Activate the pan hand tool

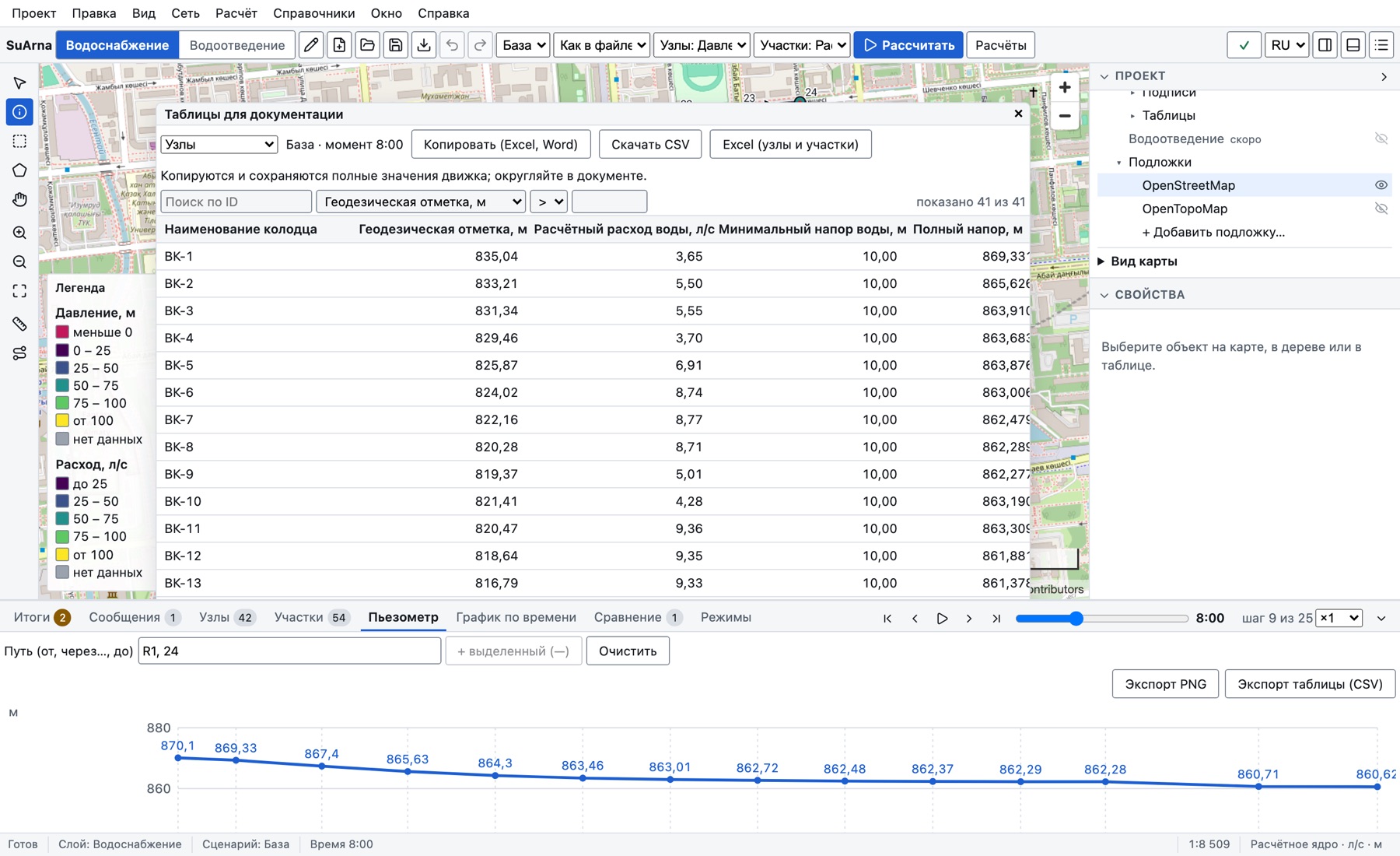coord(19,200)
